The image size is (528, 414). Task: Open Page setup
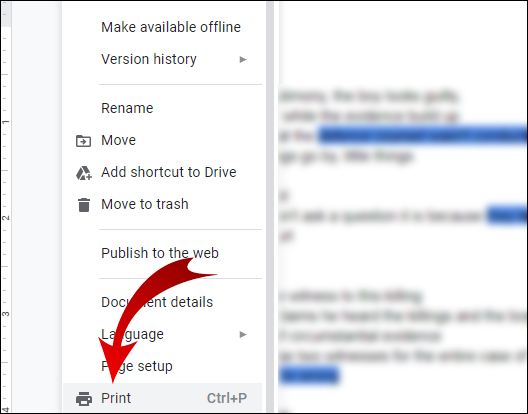point(137,366)
